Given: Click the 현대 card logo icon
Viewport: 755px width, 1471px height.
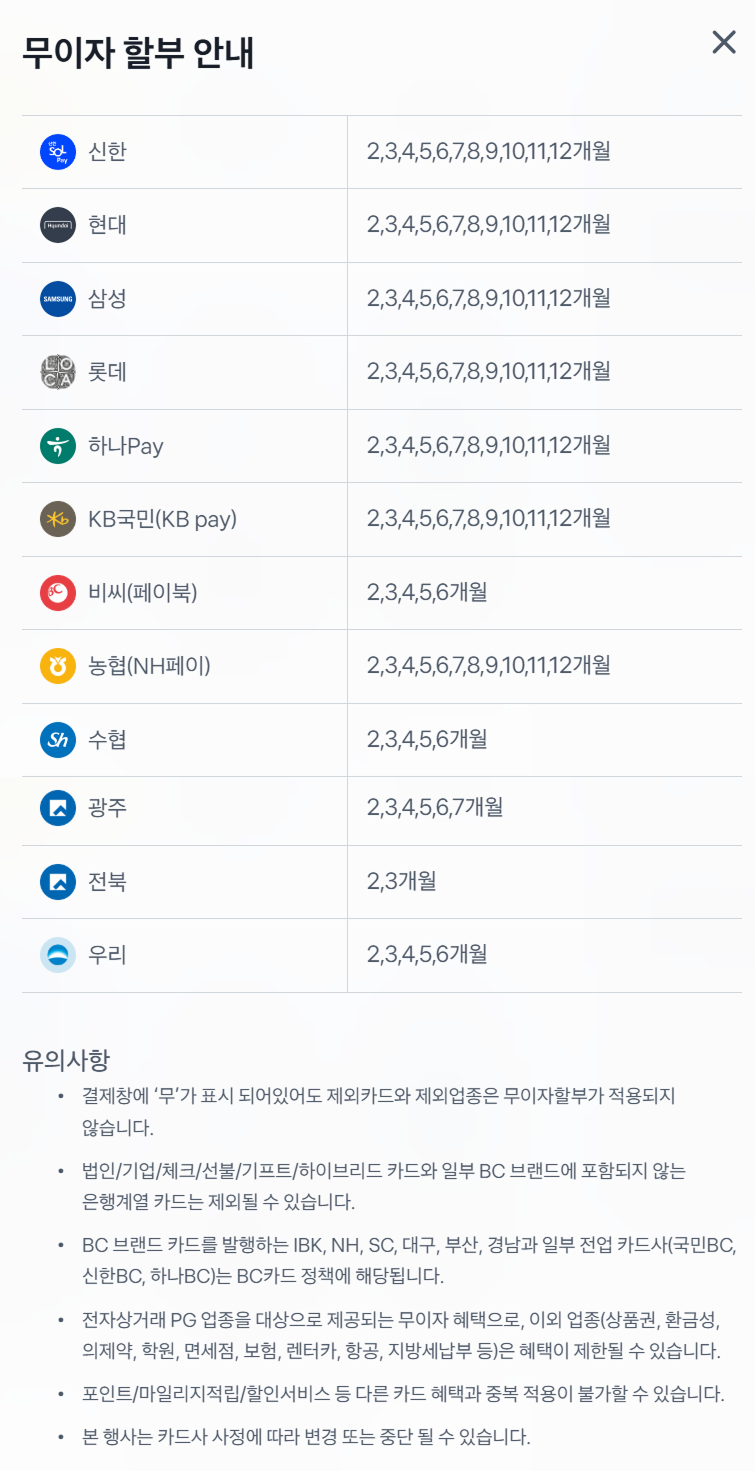Looking at the screenshot, I should point(58,225).
